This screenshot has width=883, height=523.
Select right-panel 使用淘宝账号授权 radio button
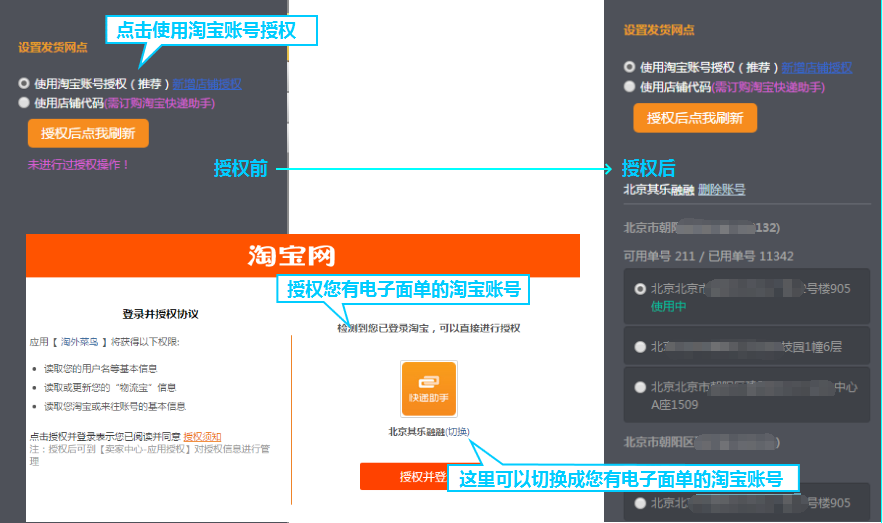(630, 67)
